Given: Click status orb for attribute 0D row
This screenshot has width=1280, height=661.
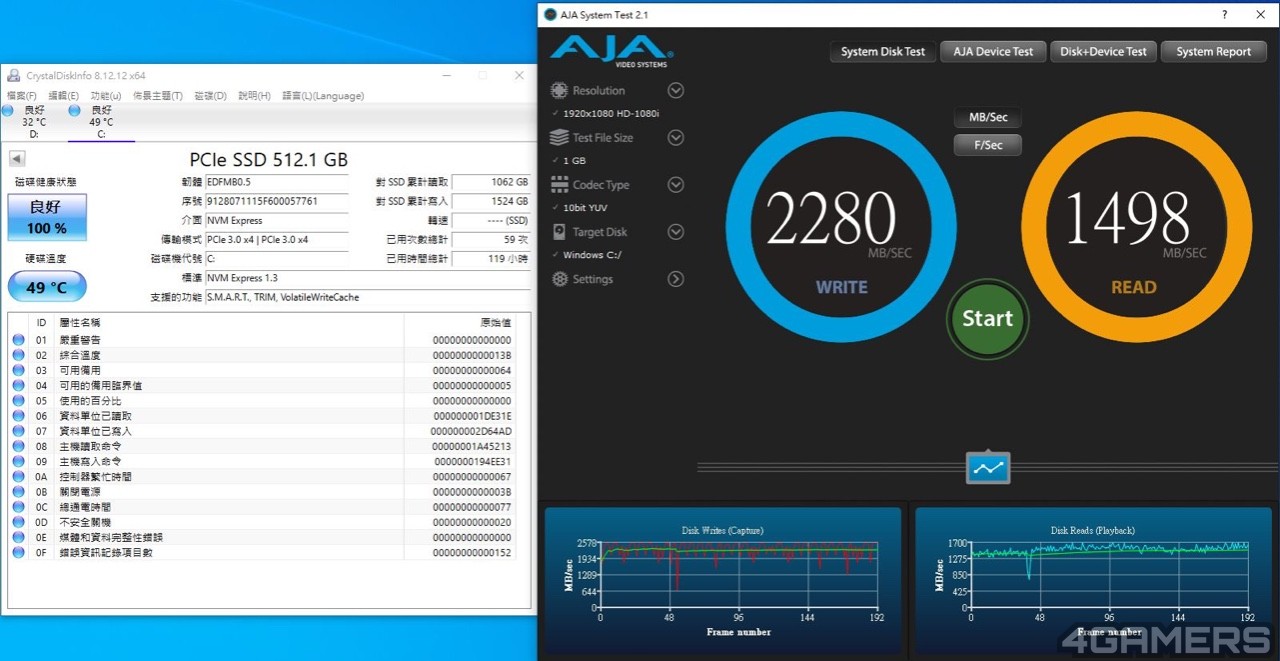Looking at the screenshot, I should (x=18, y=522).
